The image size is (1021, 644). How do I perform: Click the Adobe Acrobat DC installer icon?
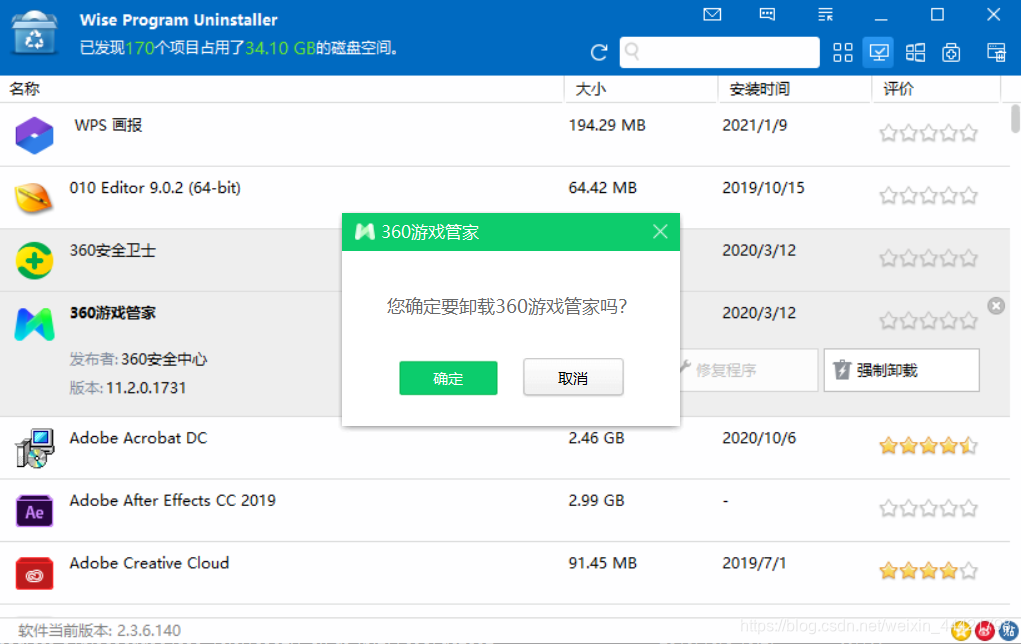(x=34, y=448)
